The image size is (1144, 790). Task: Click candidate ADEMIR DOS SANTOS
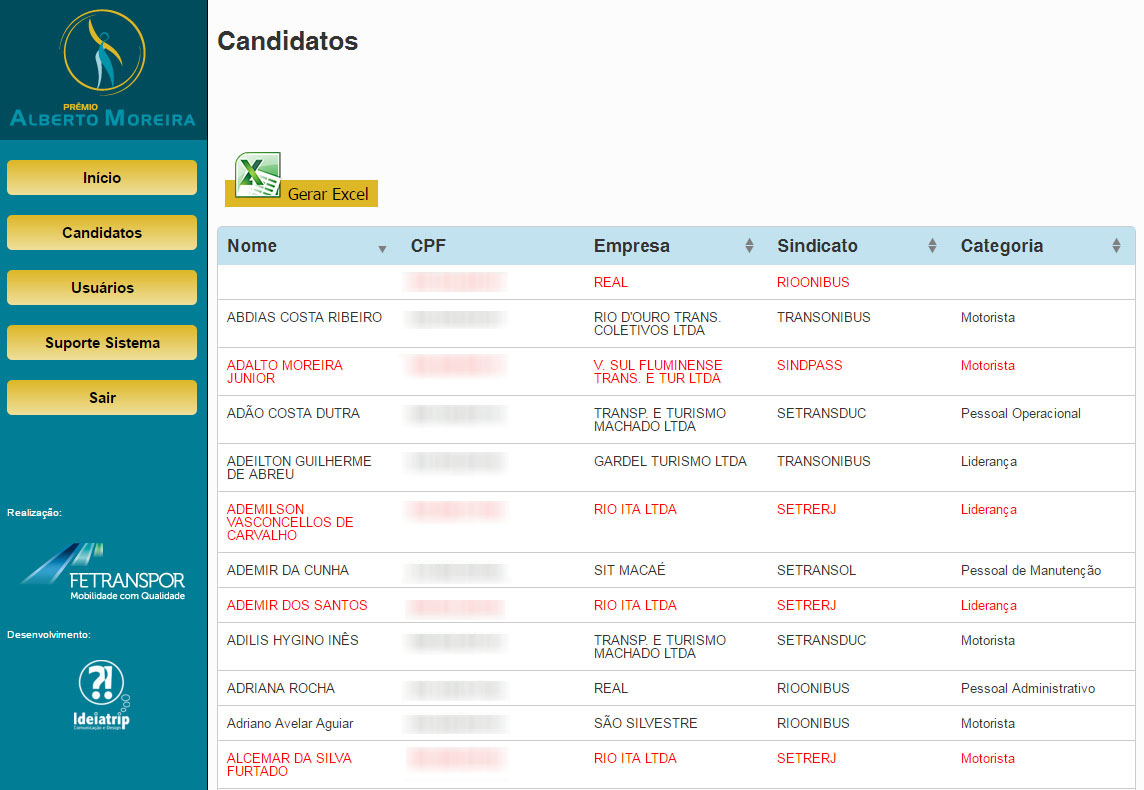point(297,605)
